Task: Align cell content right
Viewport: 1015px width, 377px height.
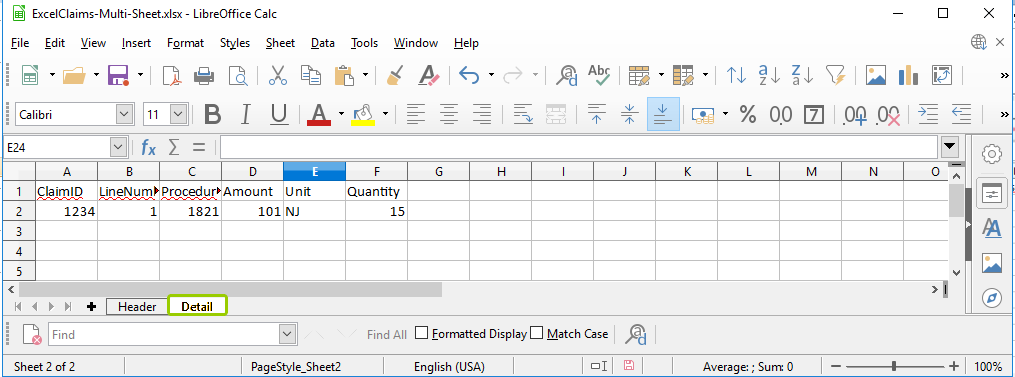Action: (482, 115)
